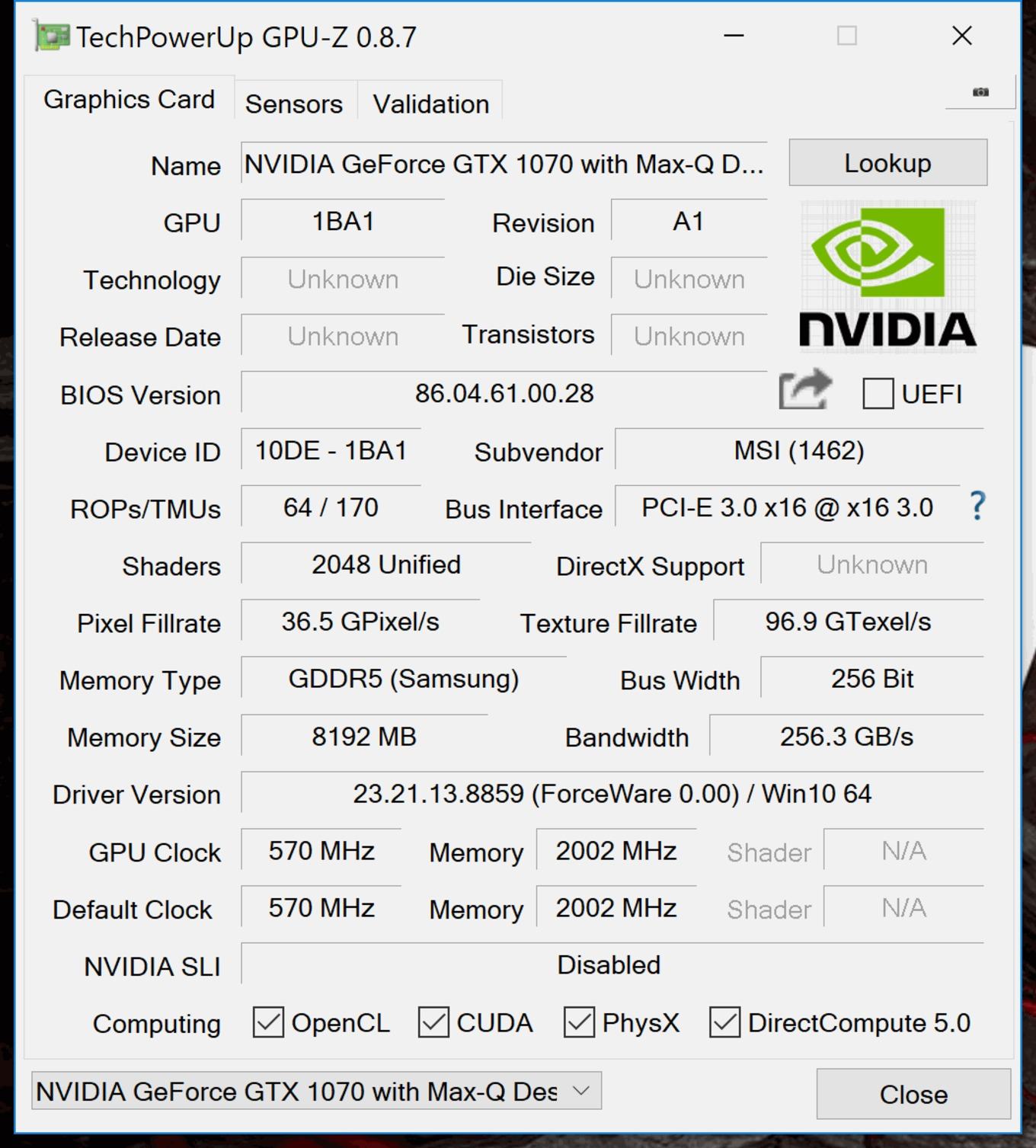Click the Lookup button
1036x1148 pixels.
point(888,162)
